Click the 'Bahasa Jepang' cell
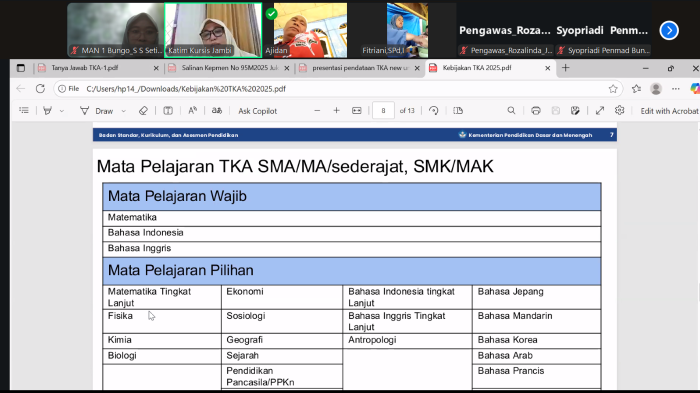Screen dimensions: 700x393 537,297
